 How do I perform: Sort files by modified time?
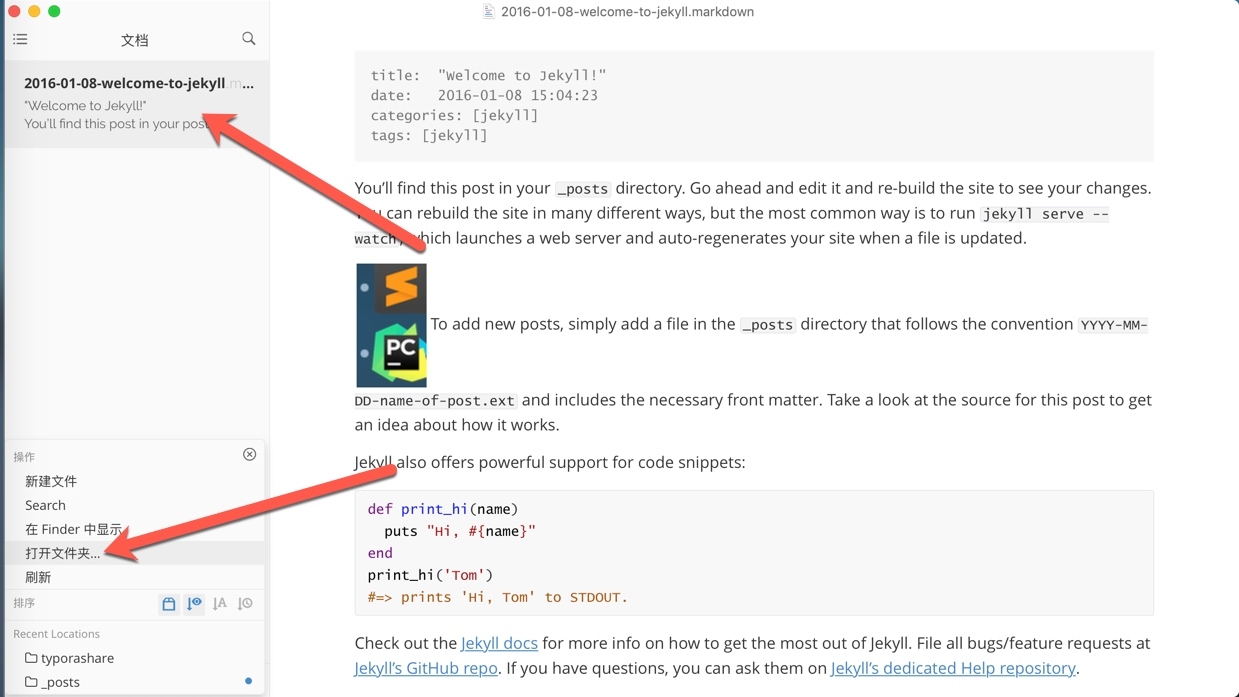point(245,604)
